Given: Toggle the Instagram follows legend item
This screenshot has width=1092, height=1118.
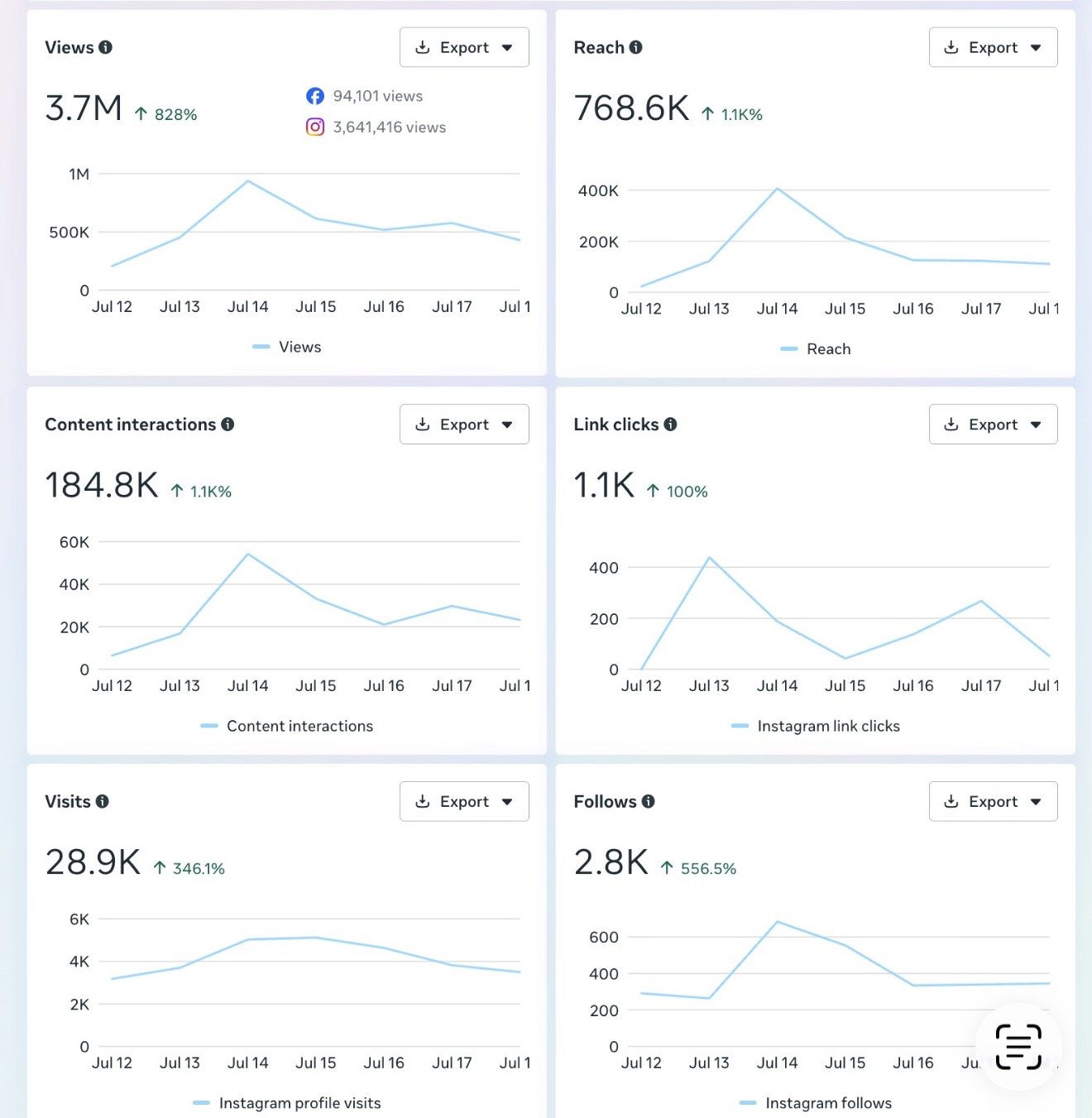Looking at the screenshot, I should pyautogui.click(x=816, y=1103).
